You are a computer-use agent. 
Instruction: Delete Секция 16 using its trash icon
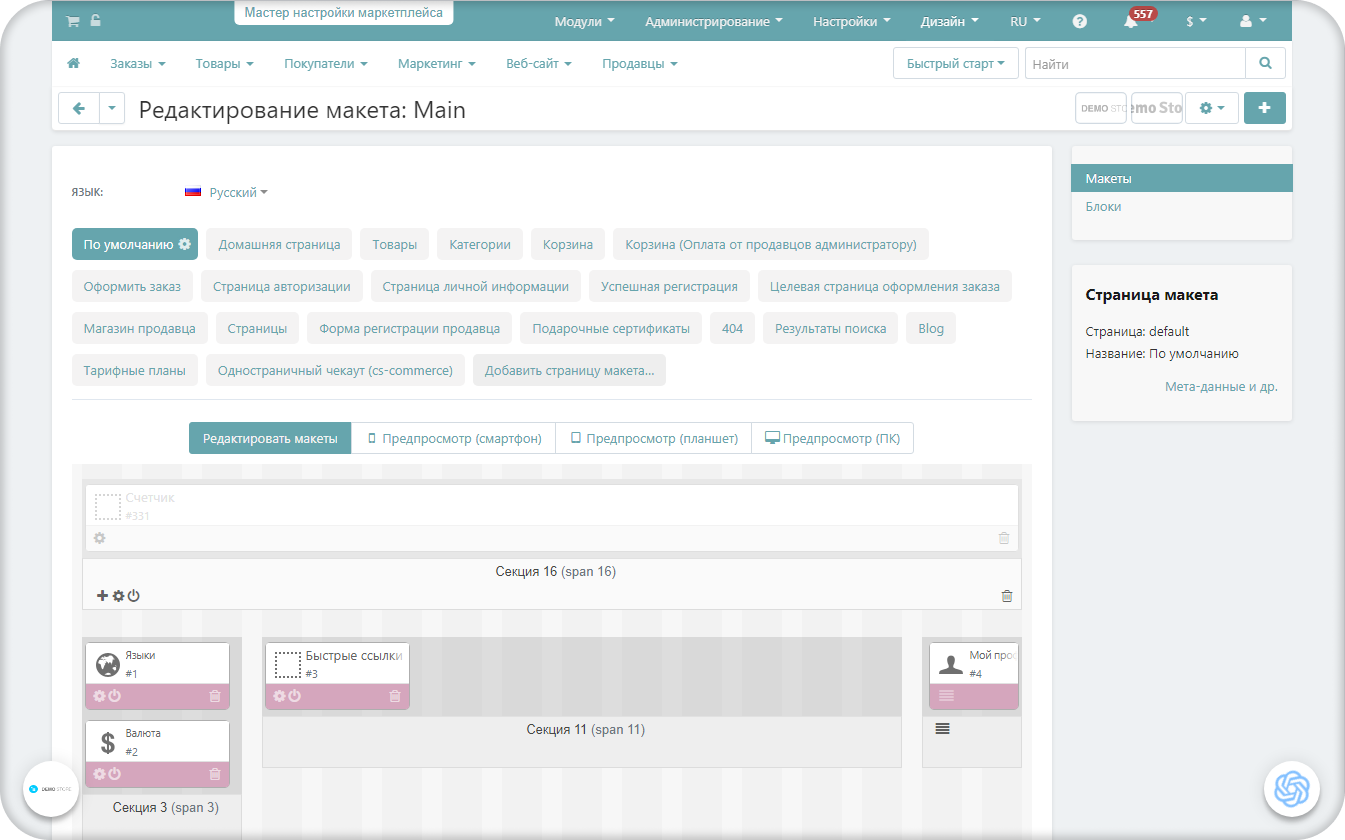[1006, 596]
